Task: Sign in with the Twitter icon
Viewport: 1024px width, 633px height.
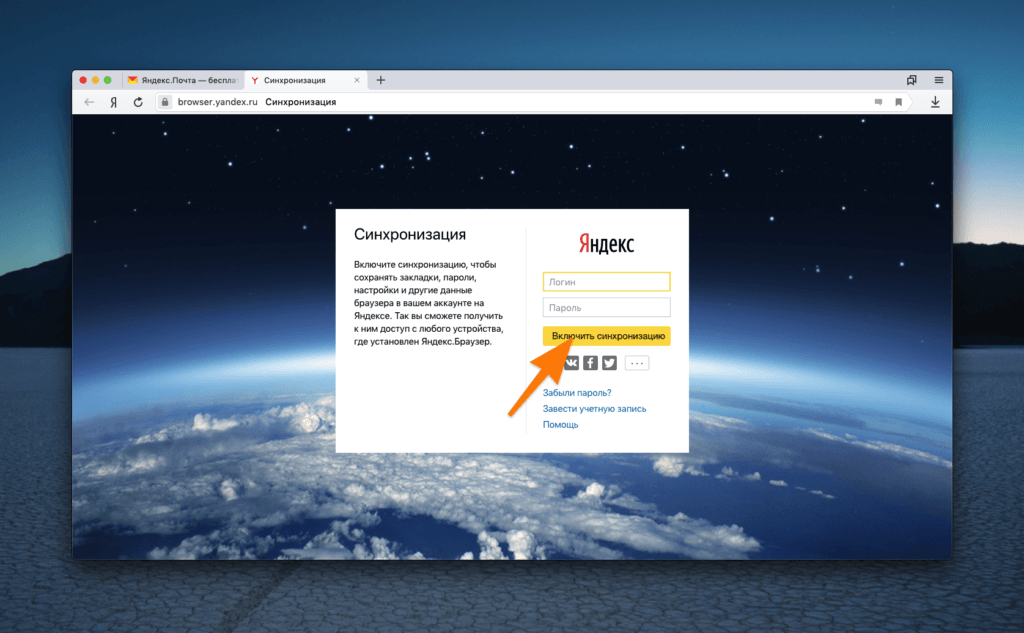Action: click(x=609, y=363)
